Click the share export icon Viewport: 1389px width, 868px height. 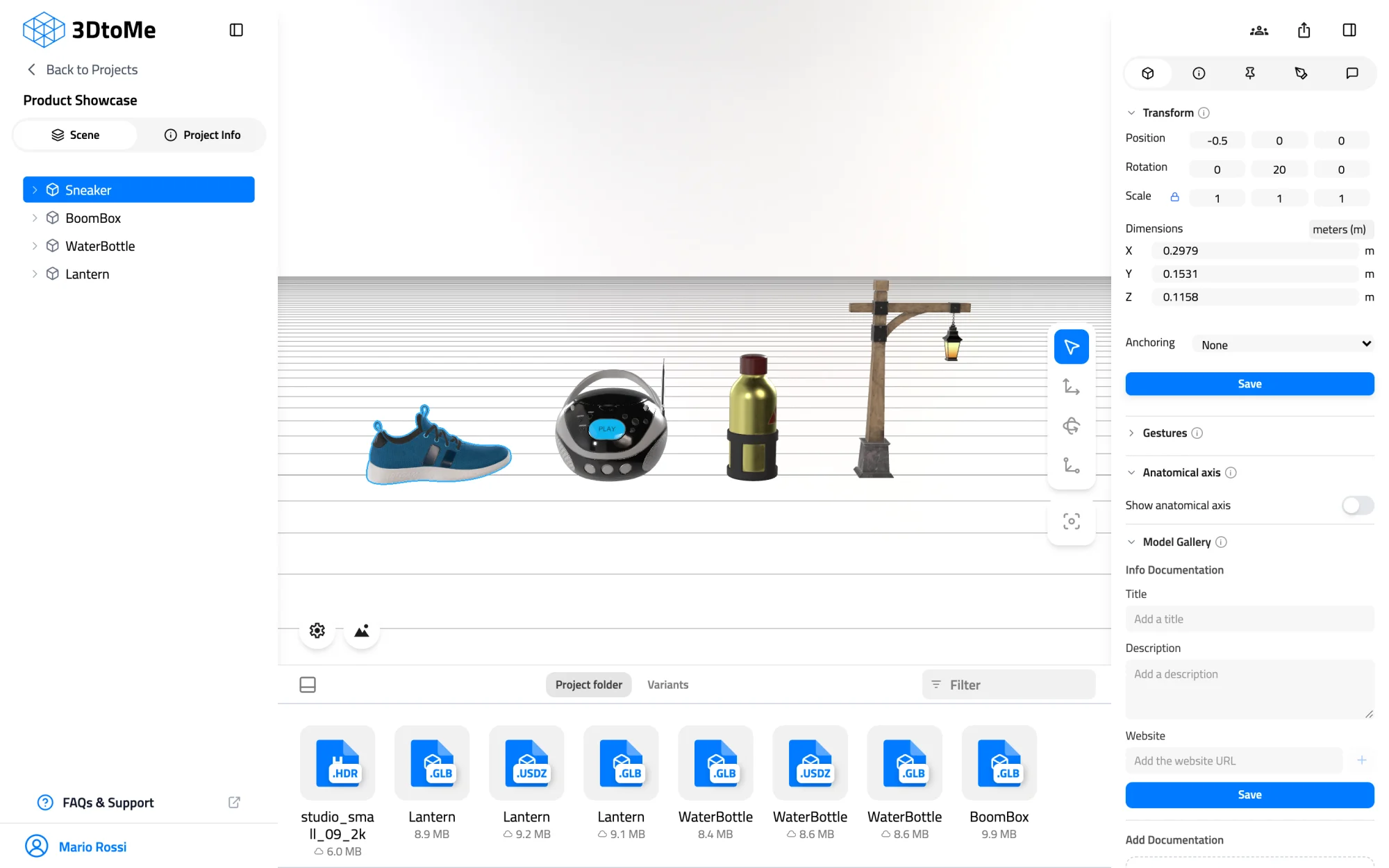[1304, 30]
